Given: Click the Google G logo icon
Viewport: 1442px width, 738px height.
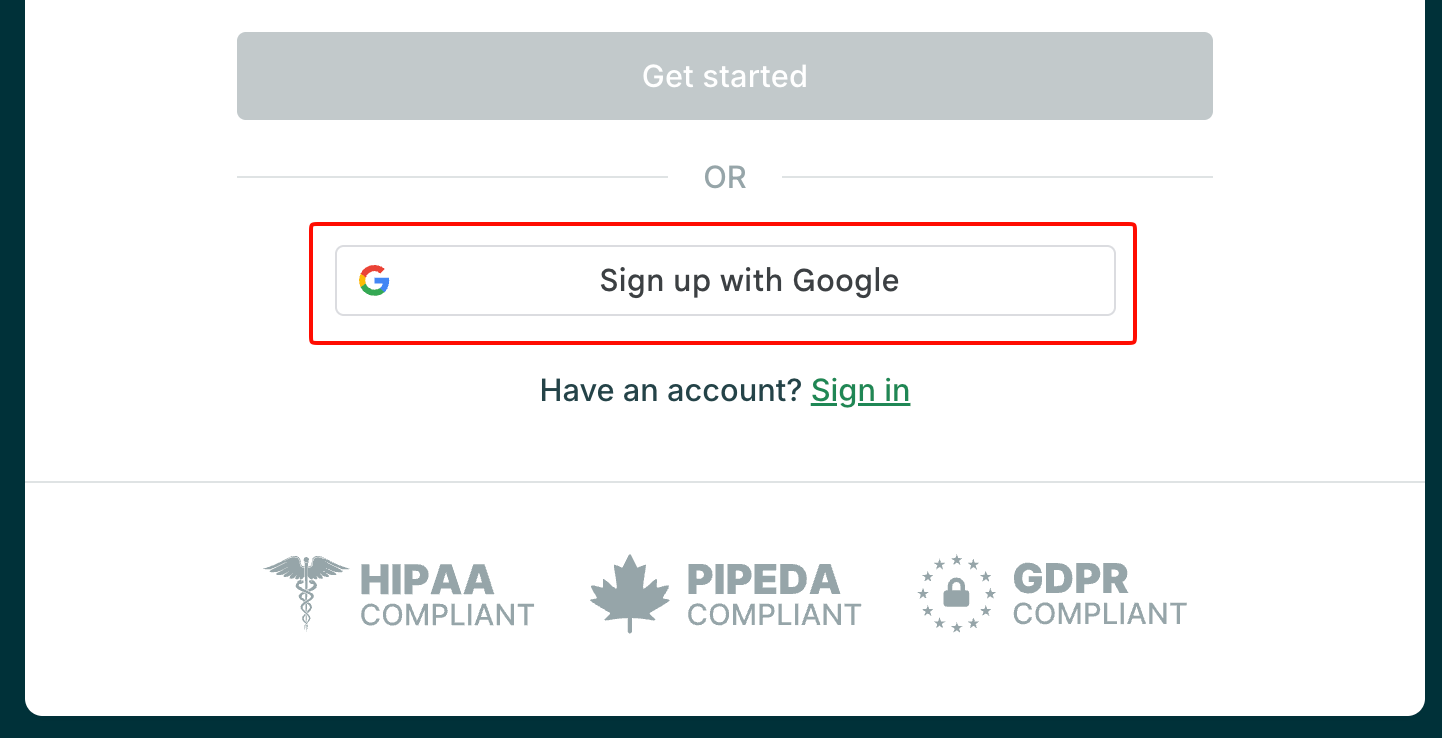Looking at the screenshot, I should (374, 281).
